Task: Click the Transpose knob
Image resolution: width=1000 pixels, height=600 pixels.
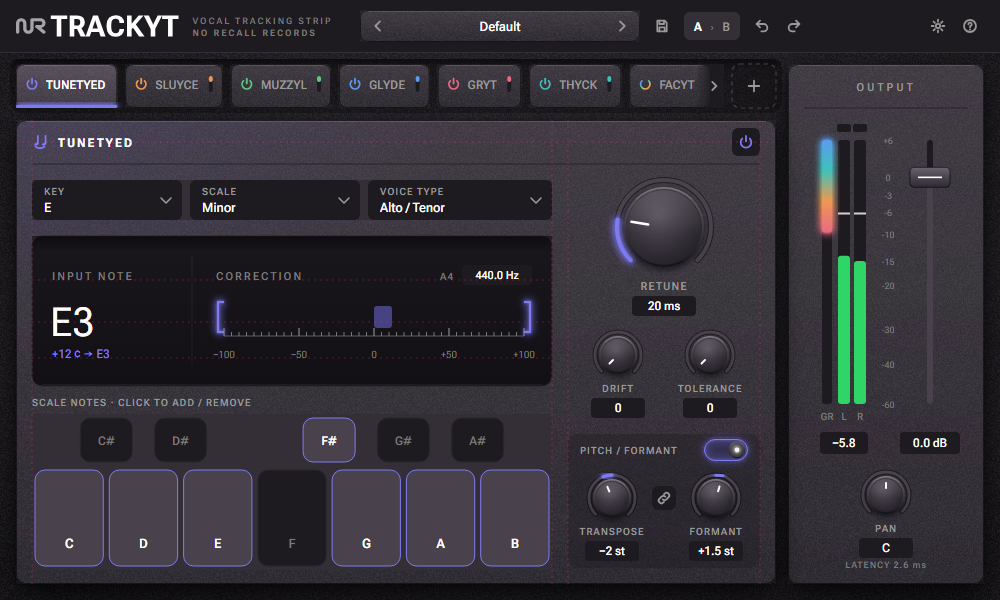Action: (x=611, y=497)
